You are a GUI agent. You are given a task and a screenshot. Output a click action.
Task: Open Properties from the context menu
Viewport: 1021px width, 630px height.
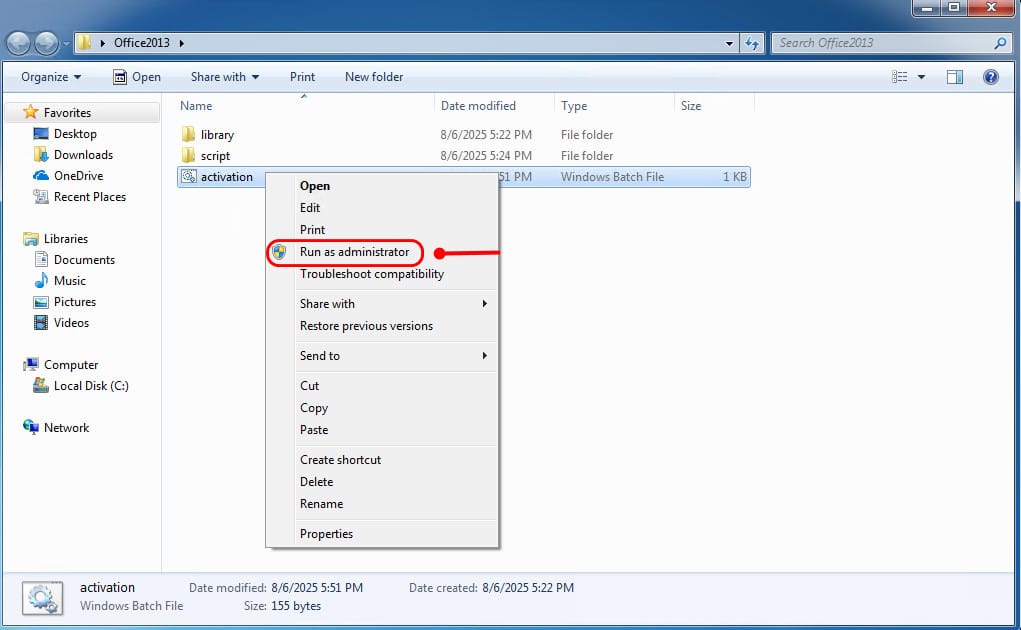click(326, 534)
